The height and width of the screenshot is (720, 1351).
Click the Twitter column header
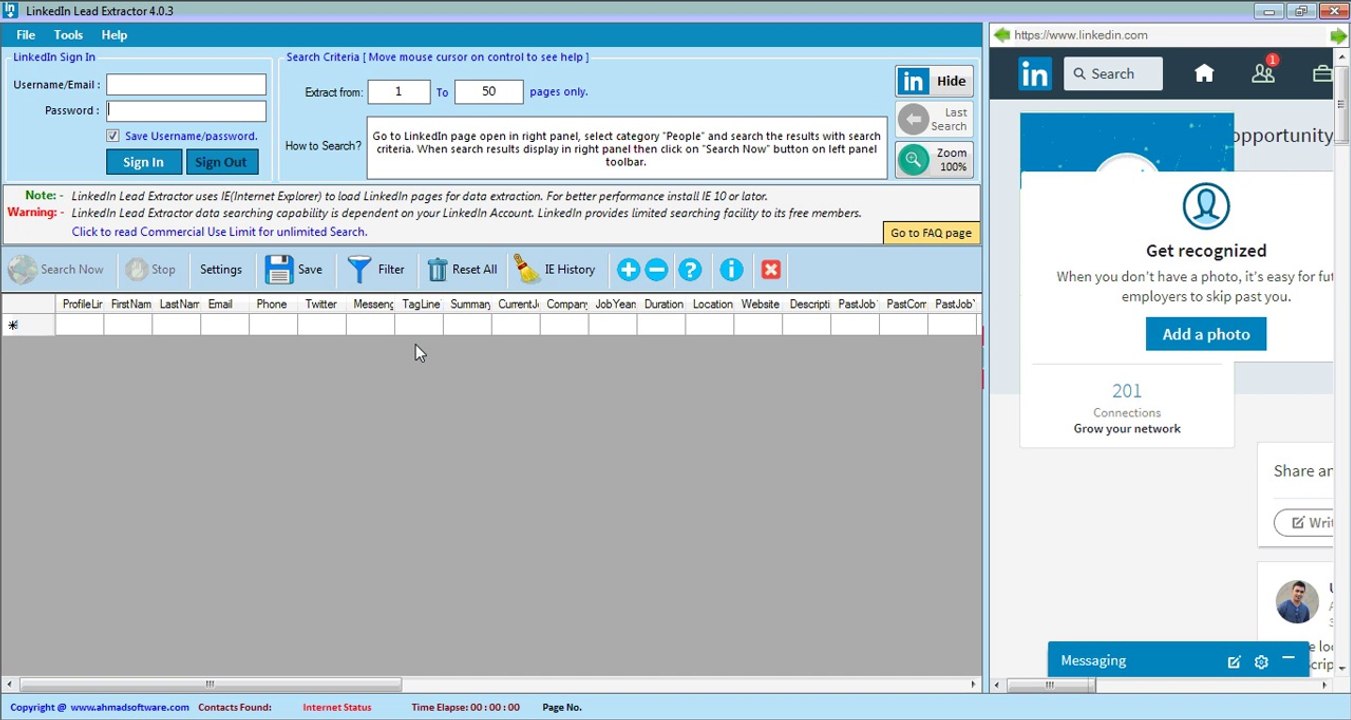[x=321, y=304]
